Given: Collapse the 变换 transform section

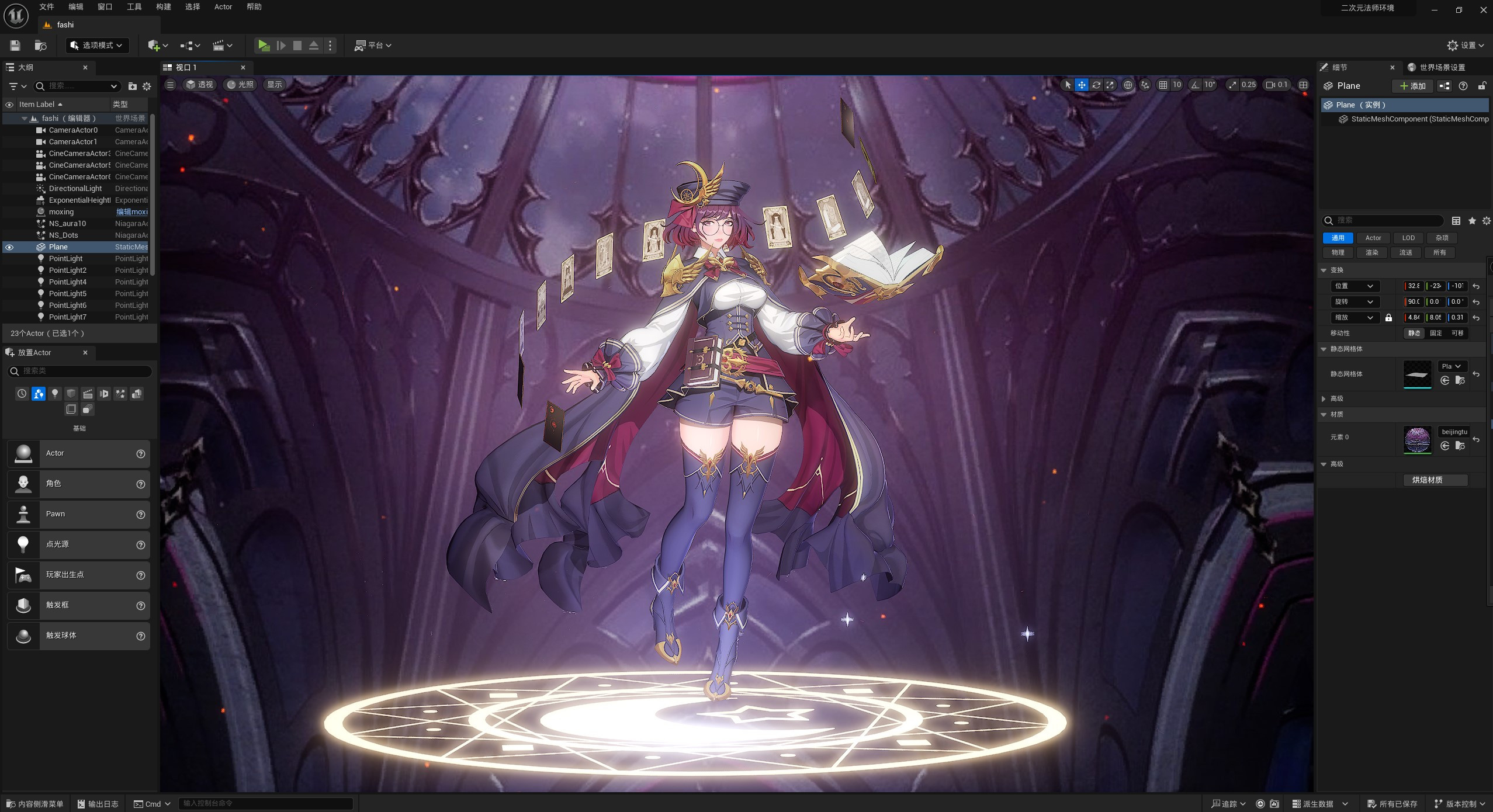Looking at the screenshot, I should click(1324, 270).
